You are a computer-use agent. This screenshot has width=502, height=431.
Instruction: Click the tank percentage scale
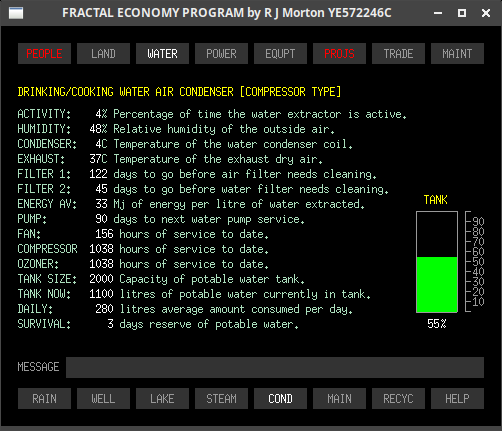pyautogui.click(x=475, y=262)
